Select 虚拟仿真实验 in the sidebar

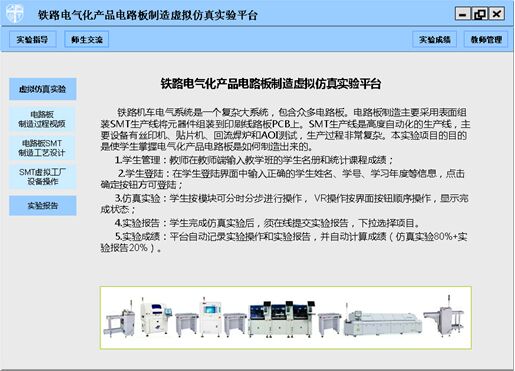(42, 89)
